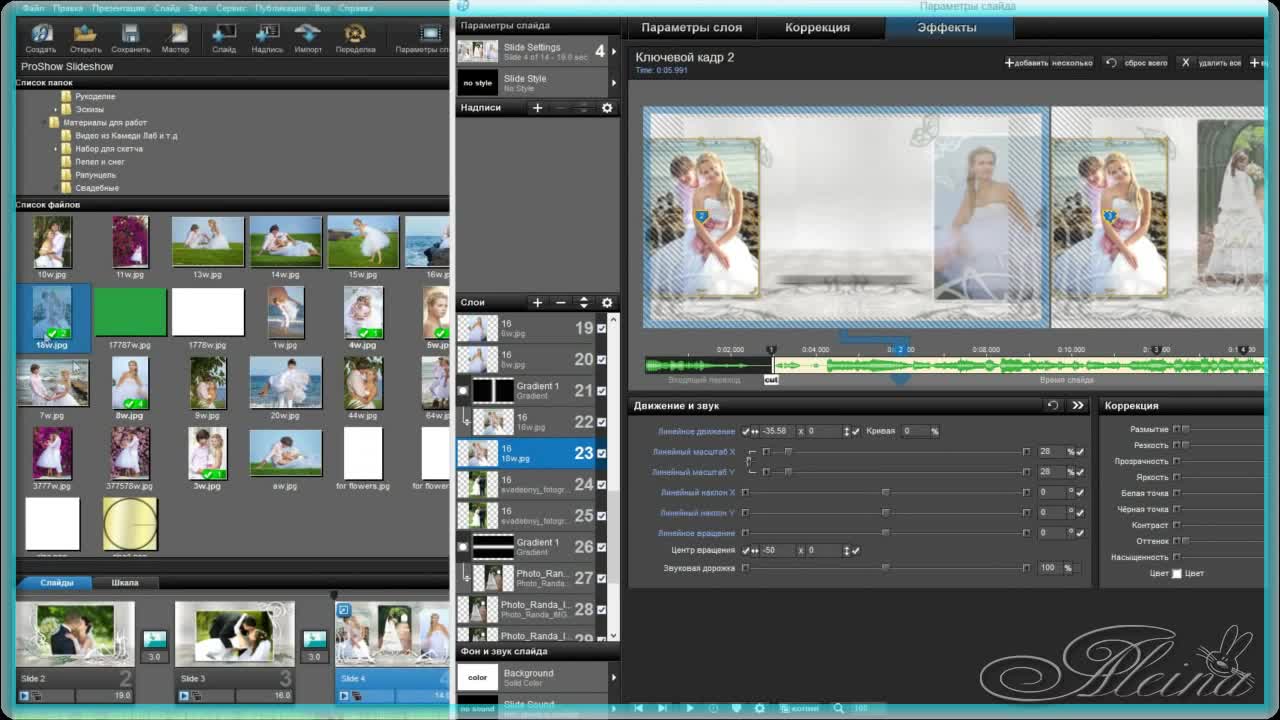Toggle visibility checkbox of layer 23
The width and height of the screenshot is (1280, 720).
click(601, 453)
